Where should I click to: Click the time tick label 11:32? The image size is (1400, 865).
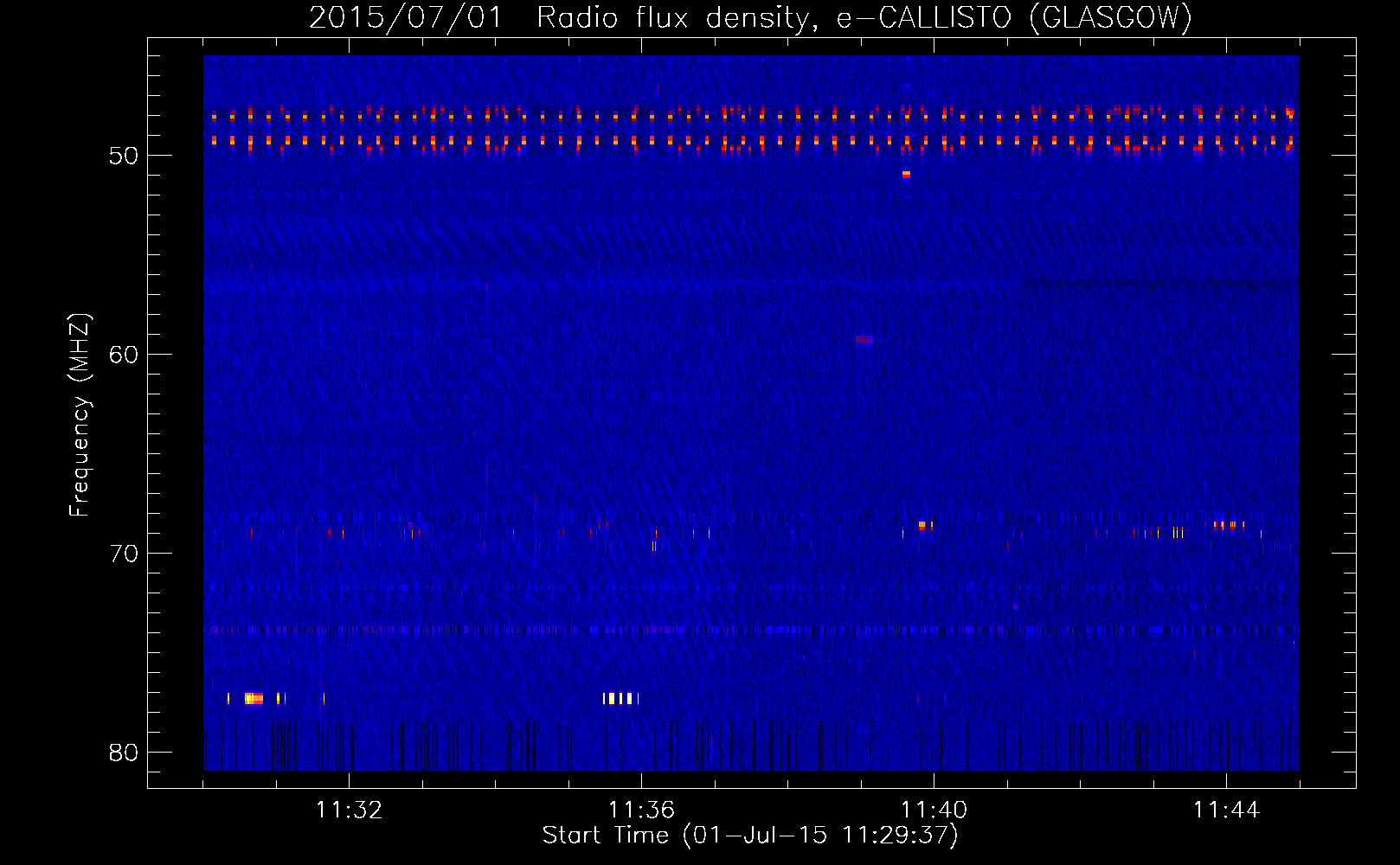click(349, 811)
